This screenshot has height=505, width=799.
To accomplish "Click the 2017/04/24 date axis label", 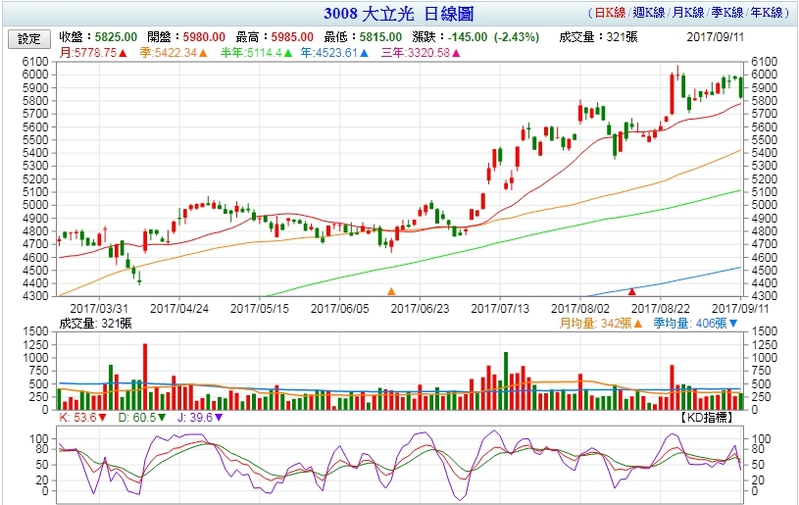I will pos(179,309).
